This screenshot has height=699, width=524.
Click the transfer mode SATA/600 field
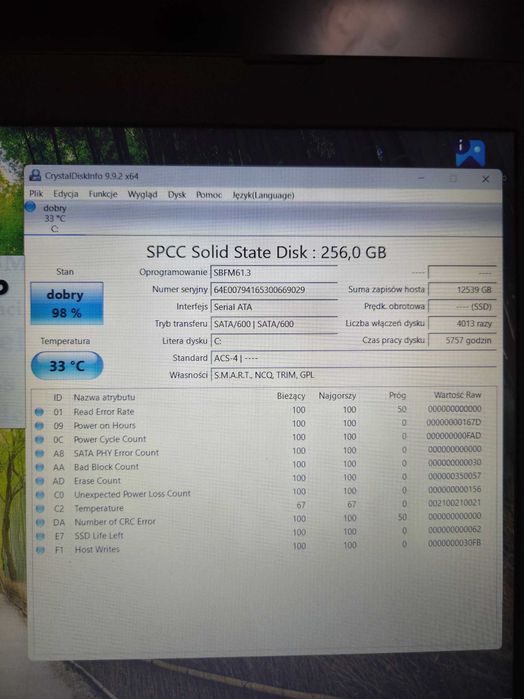(274, 324)
